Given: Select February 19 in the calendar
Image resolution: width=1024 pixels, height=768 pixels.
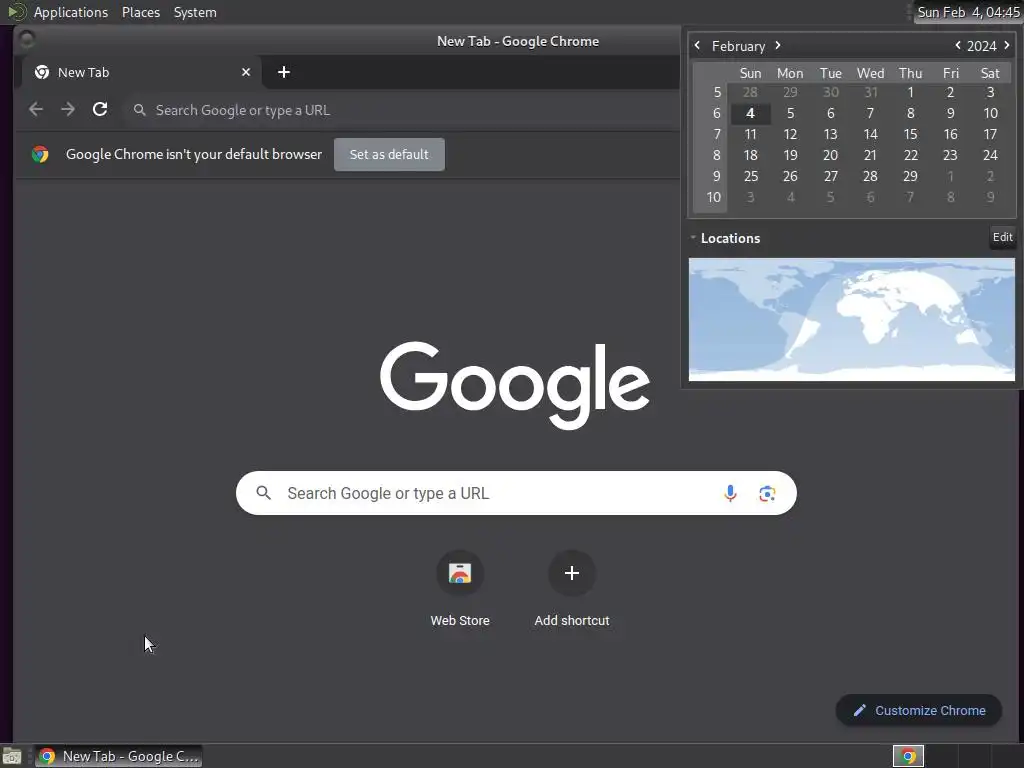Looking at the screenshot, I should (x=790, y=155).
